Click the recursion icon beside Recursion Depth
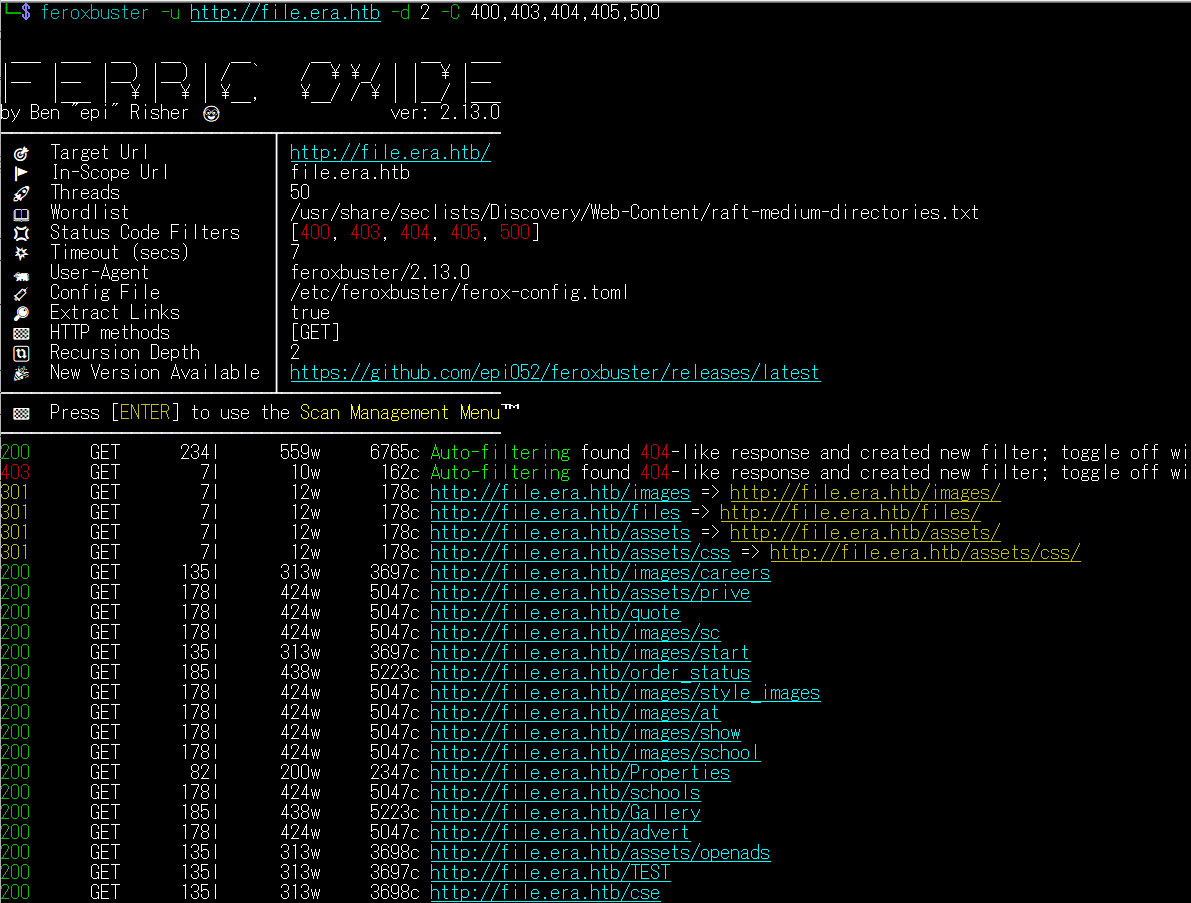 pos(21,353)
